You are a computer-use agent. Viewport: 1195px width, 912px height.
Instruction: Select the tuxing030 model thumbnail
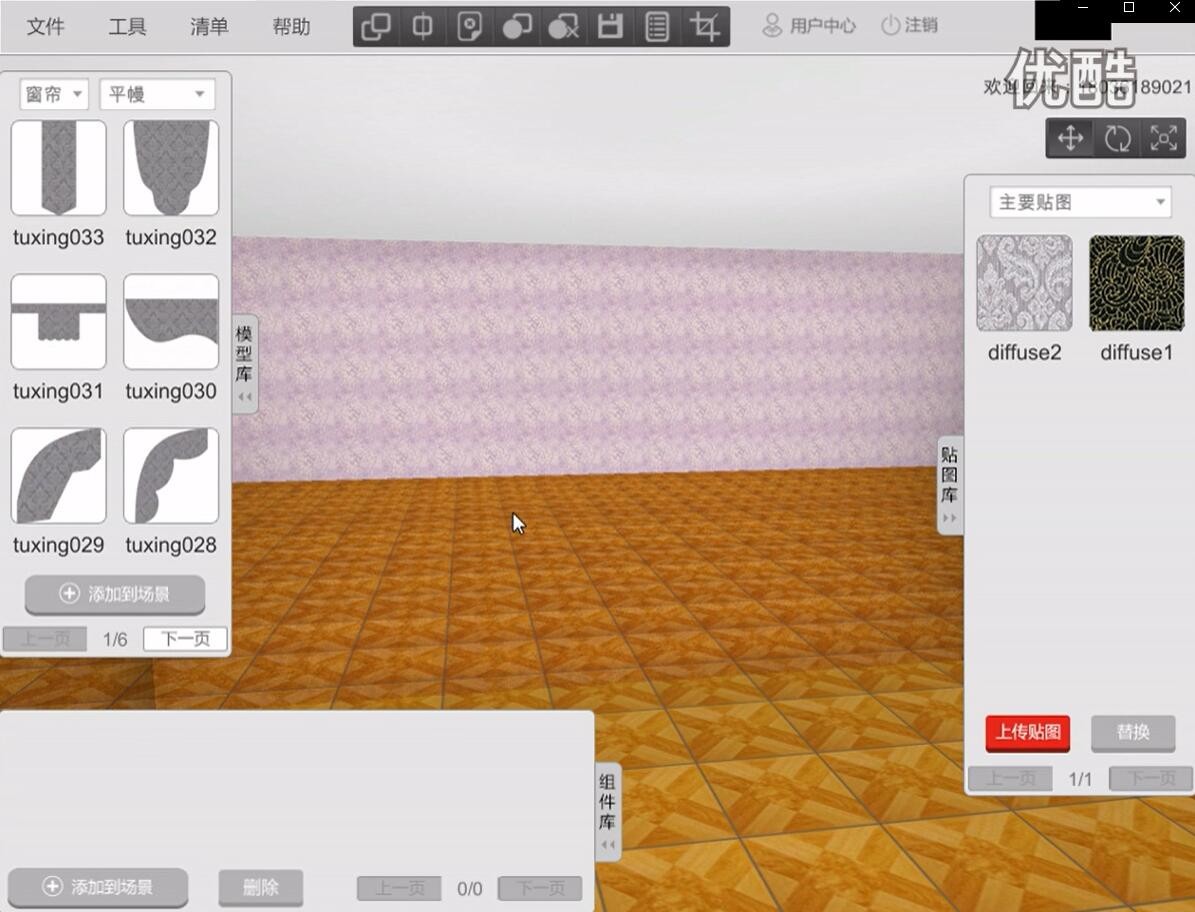point(171,322)
